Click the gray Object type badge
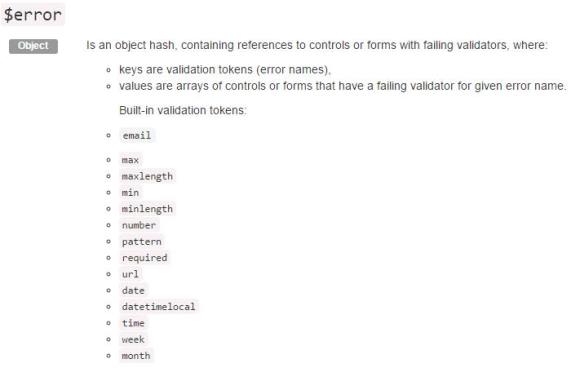580x368 pixels. 33,46
